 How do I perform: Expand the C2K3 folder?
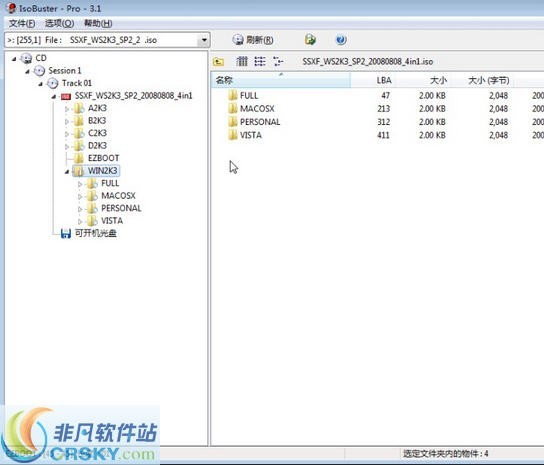point(67,134)
